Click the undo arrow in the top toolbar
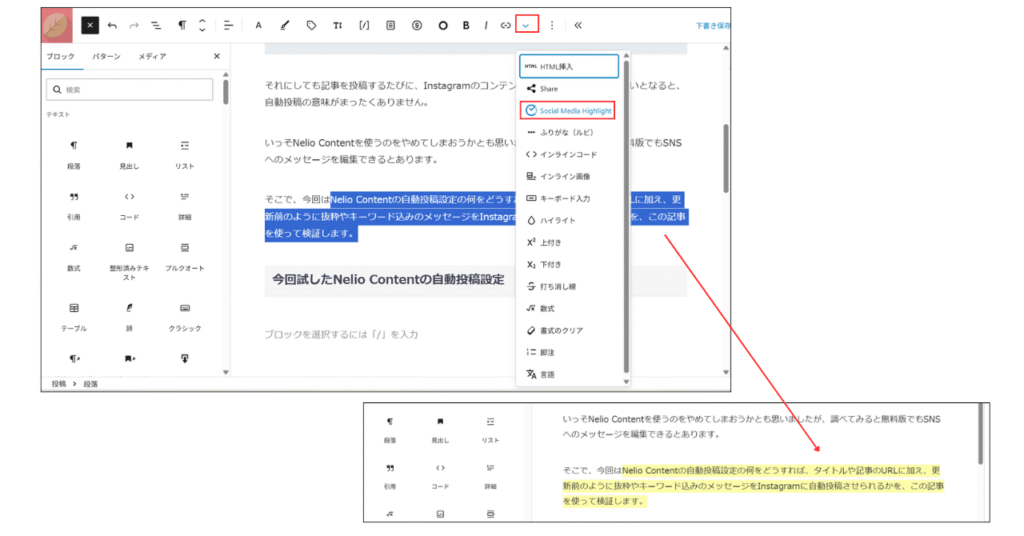 tap(112, 25)
